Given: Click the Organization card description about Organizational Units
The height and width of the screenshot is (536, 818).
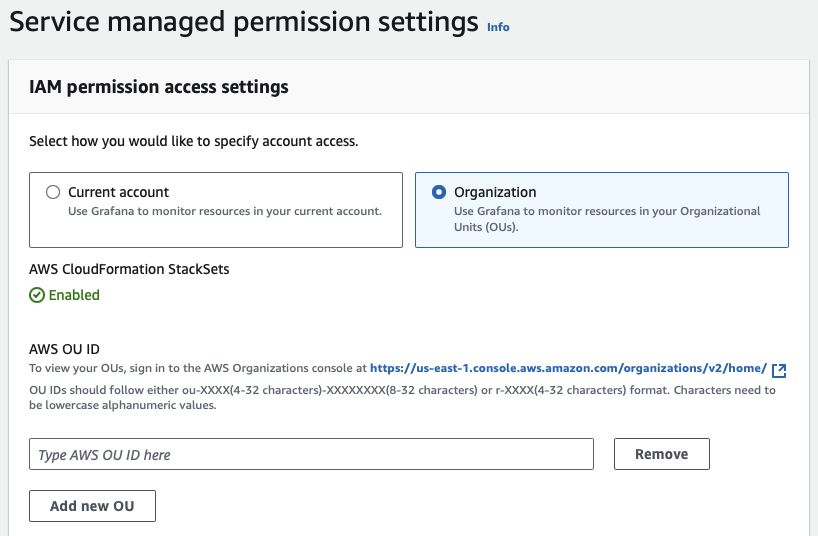Looking at the screenshot, I should pos(607,218).
